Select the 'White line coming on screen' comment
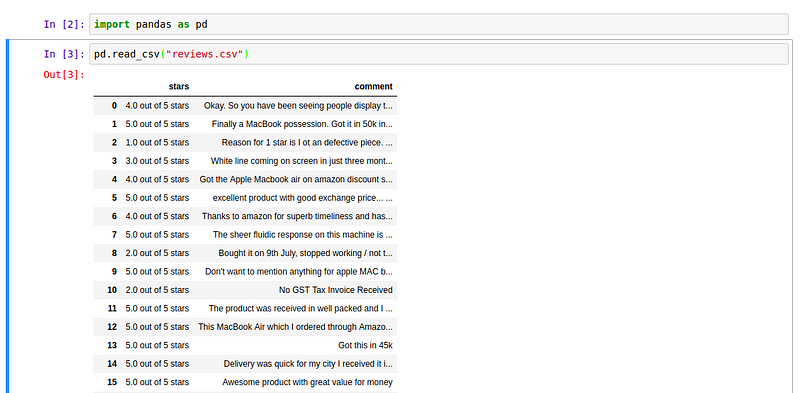Viewport: 800px width, 393px height. click(302, 161)
